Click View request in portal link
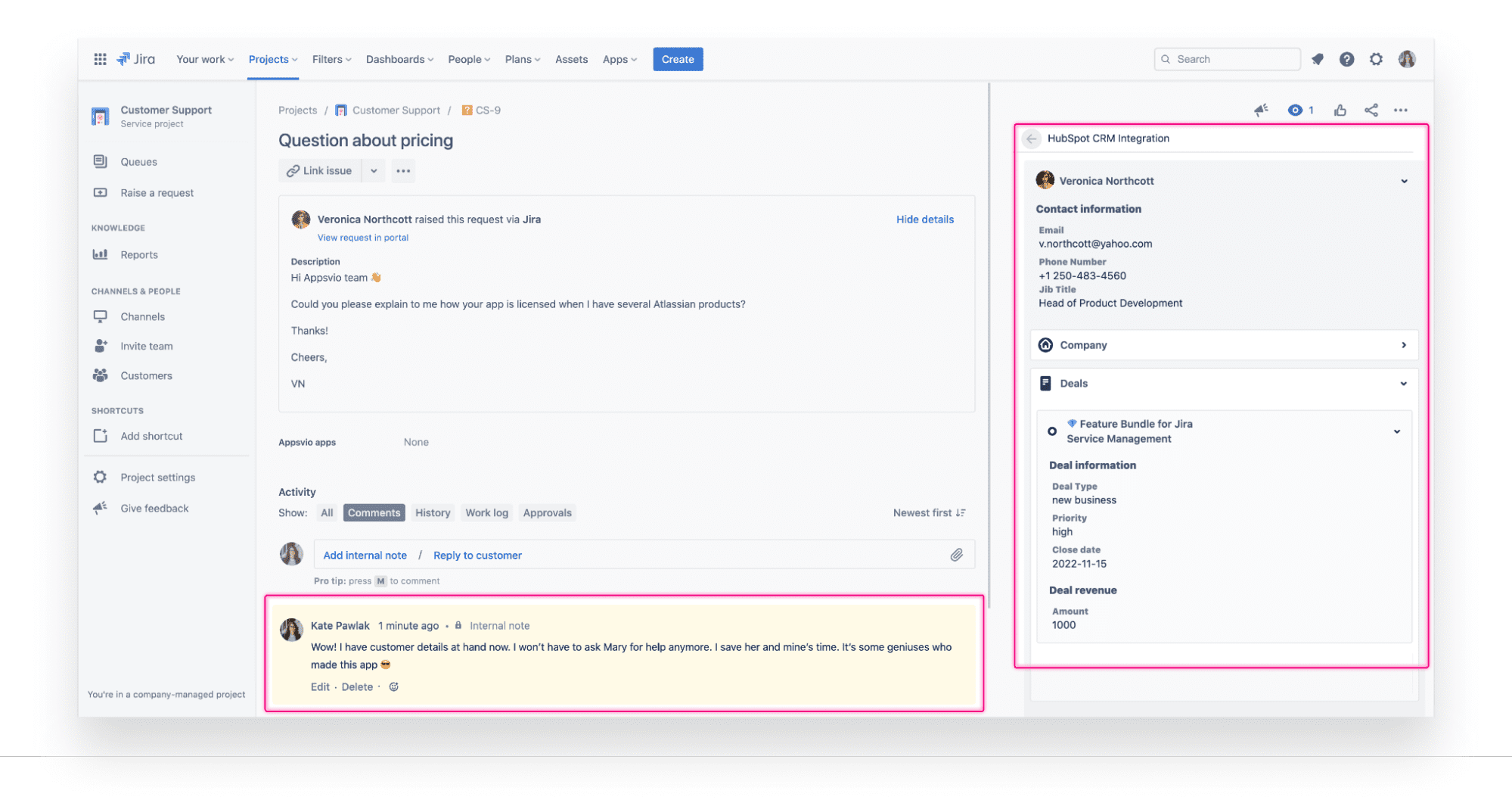The height and width of the screenshot is (803, 1512). pos(362,238)
